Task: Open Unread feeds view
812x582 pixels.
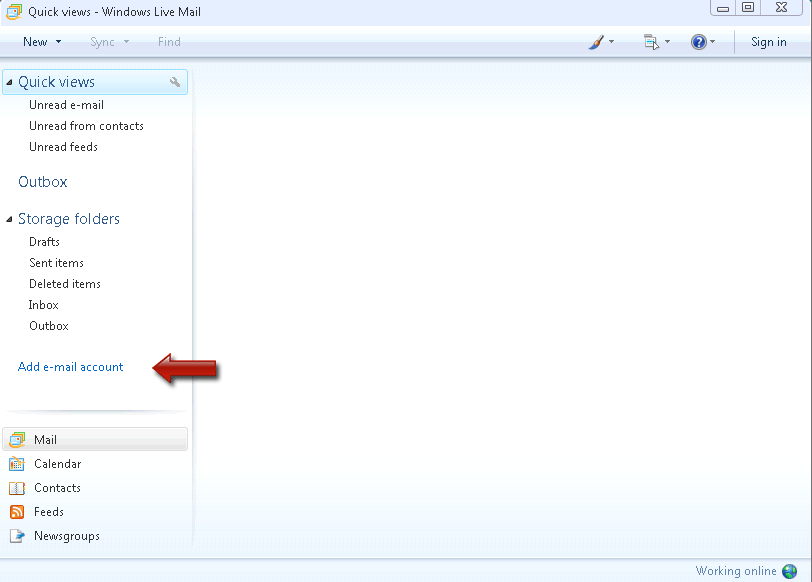Action: pos(63,147)
